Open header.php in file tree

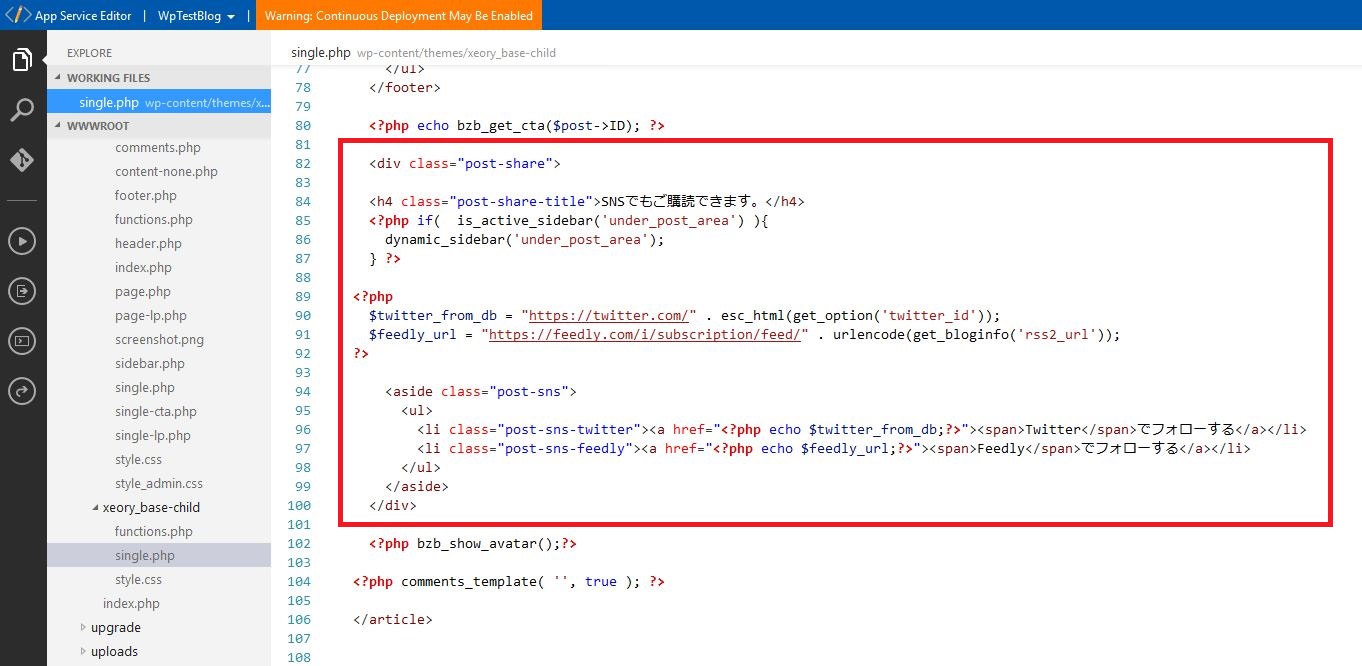pos(148,244)
